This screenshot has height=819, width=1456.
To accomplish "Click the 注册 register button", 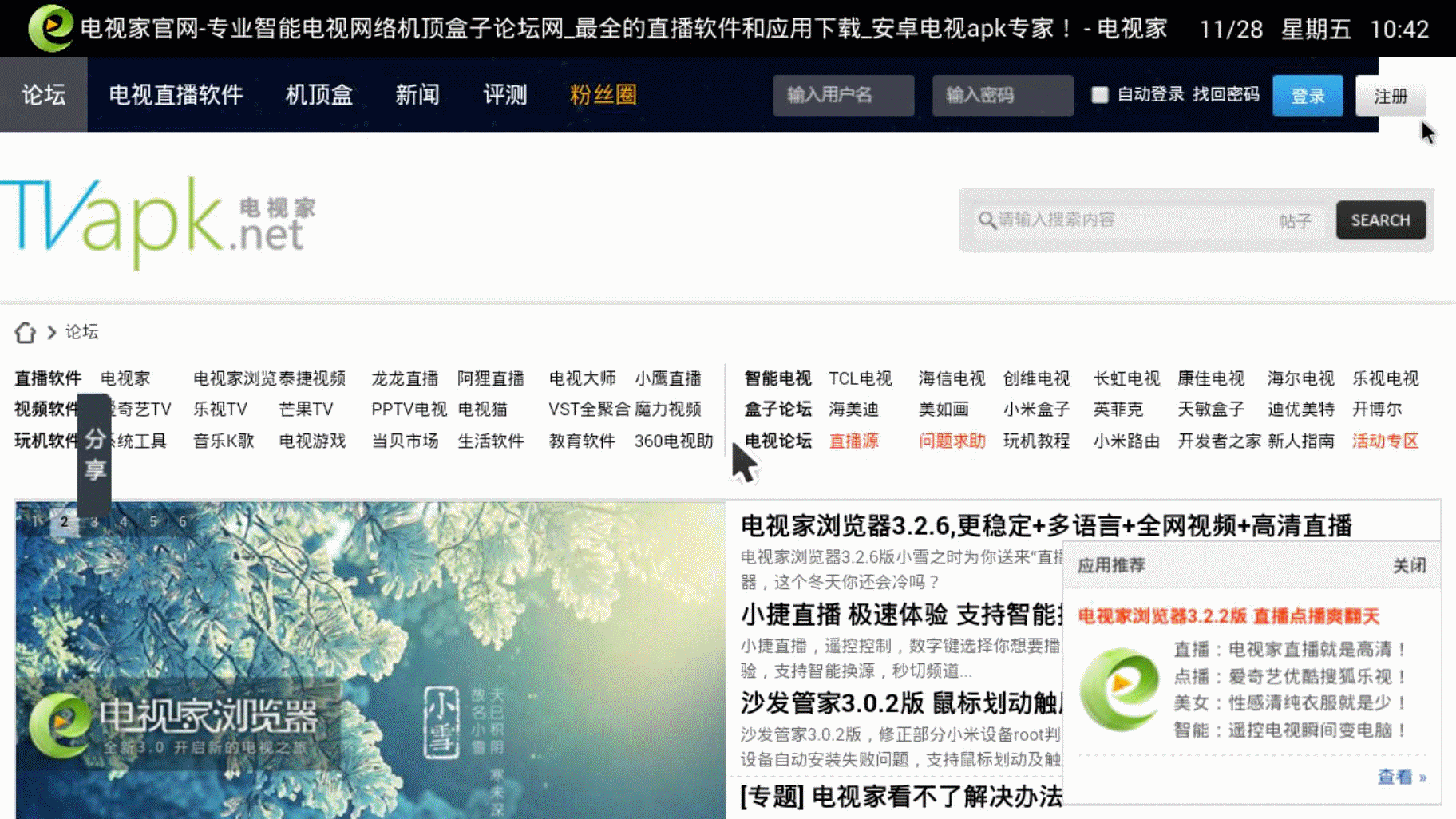I will pyautogui.click(x=1391, y=97).
